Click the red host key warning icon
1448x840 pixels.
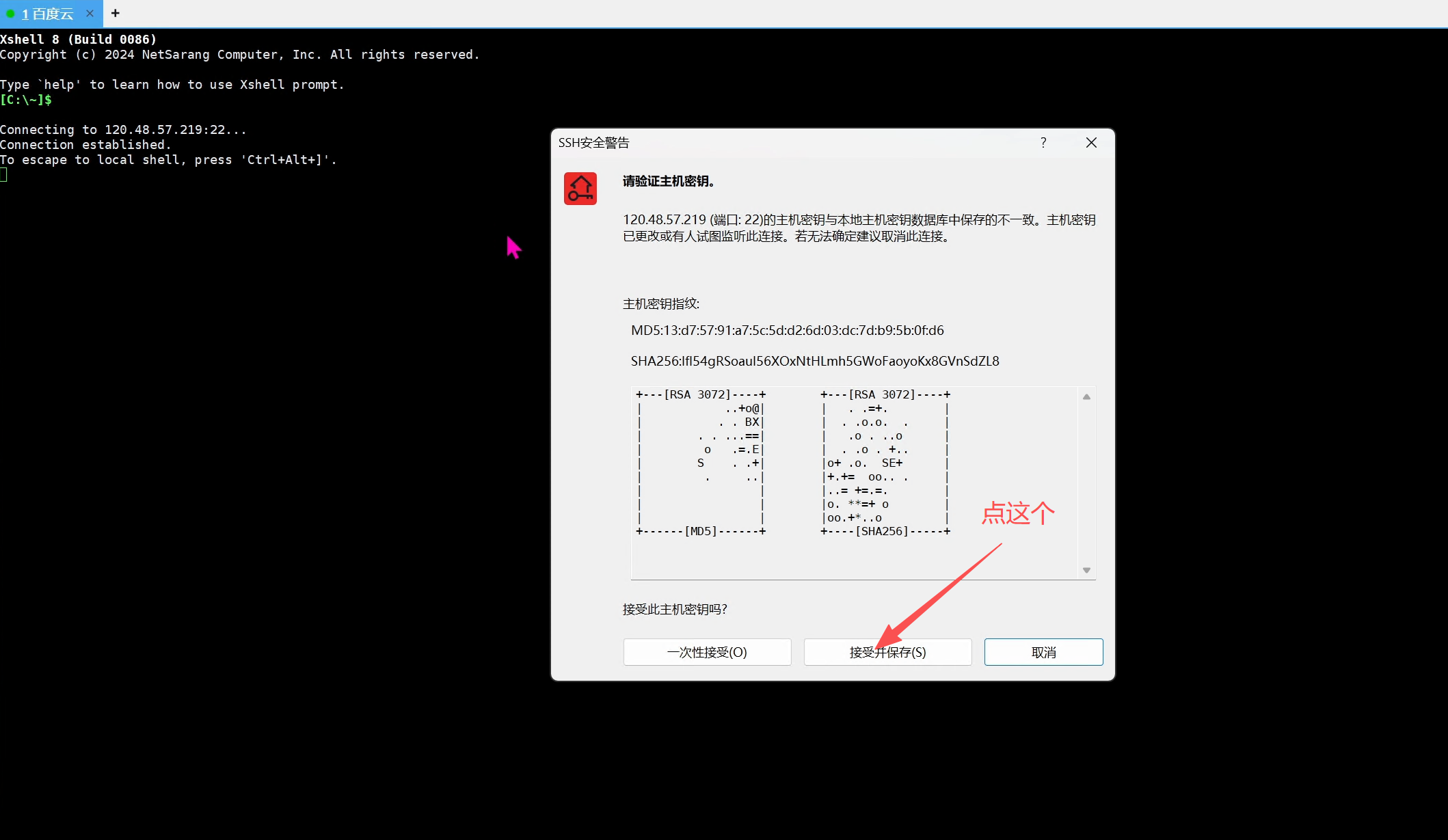coord(580,189)
